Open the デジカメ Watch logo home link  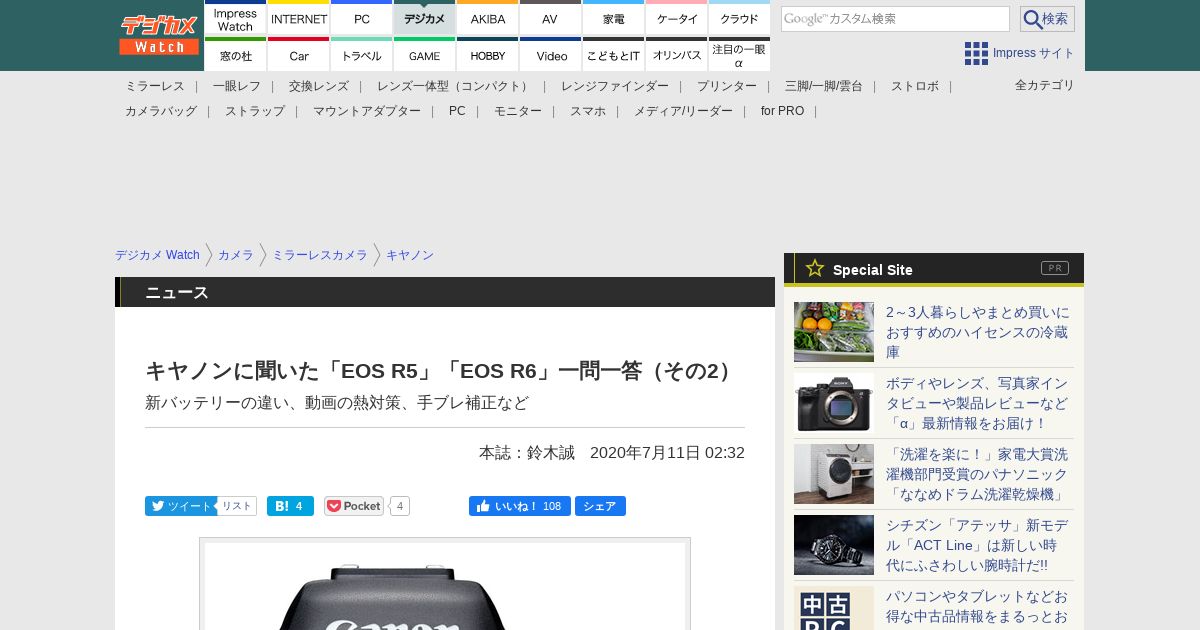(x=159, y=35)
